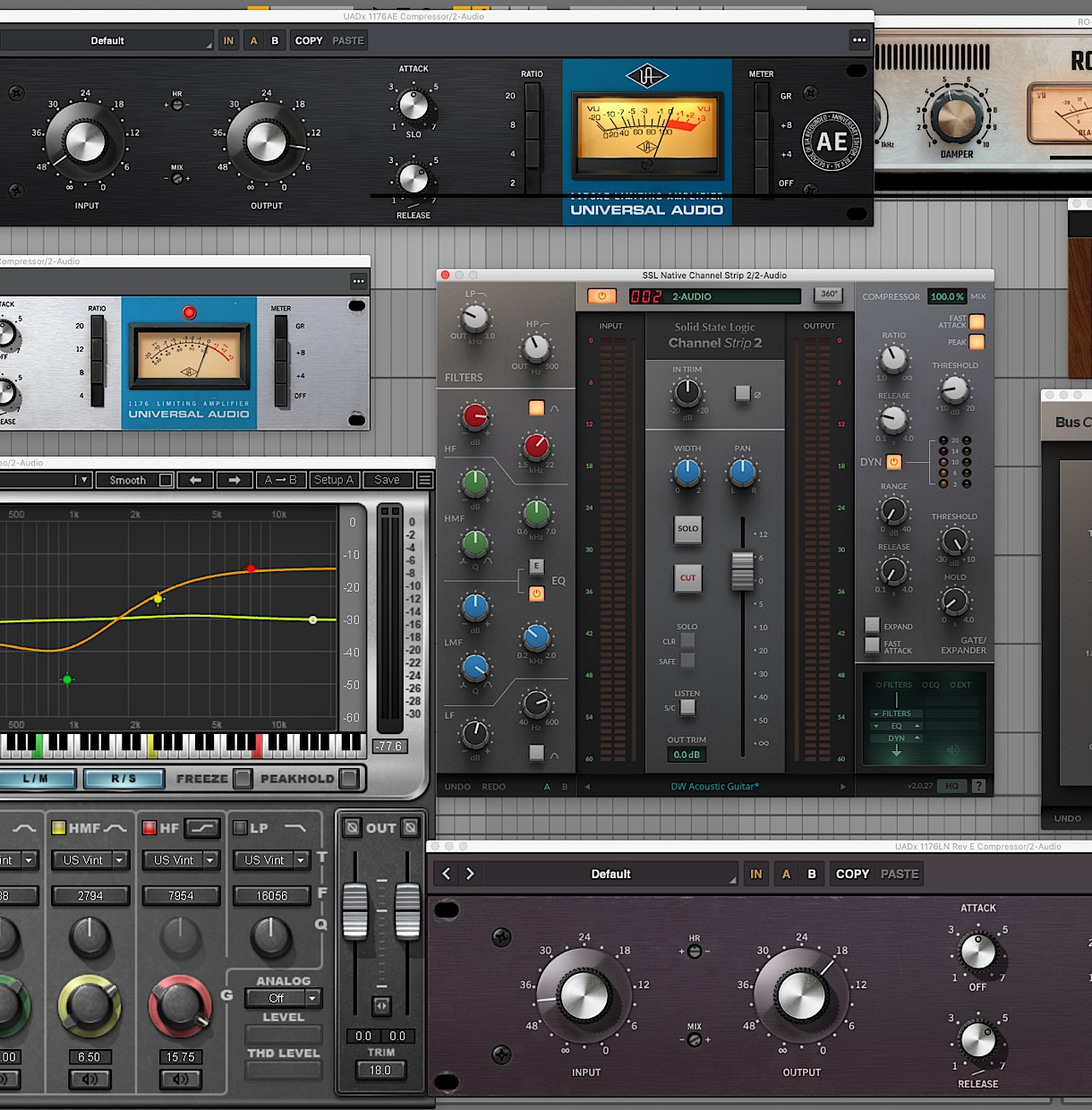1092x1110 pixels.
Task: Toggle the DYN power button in SSL strip
Action: pyautogui.click(x=893, y=462)
